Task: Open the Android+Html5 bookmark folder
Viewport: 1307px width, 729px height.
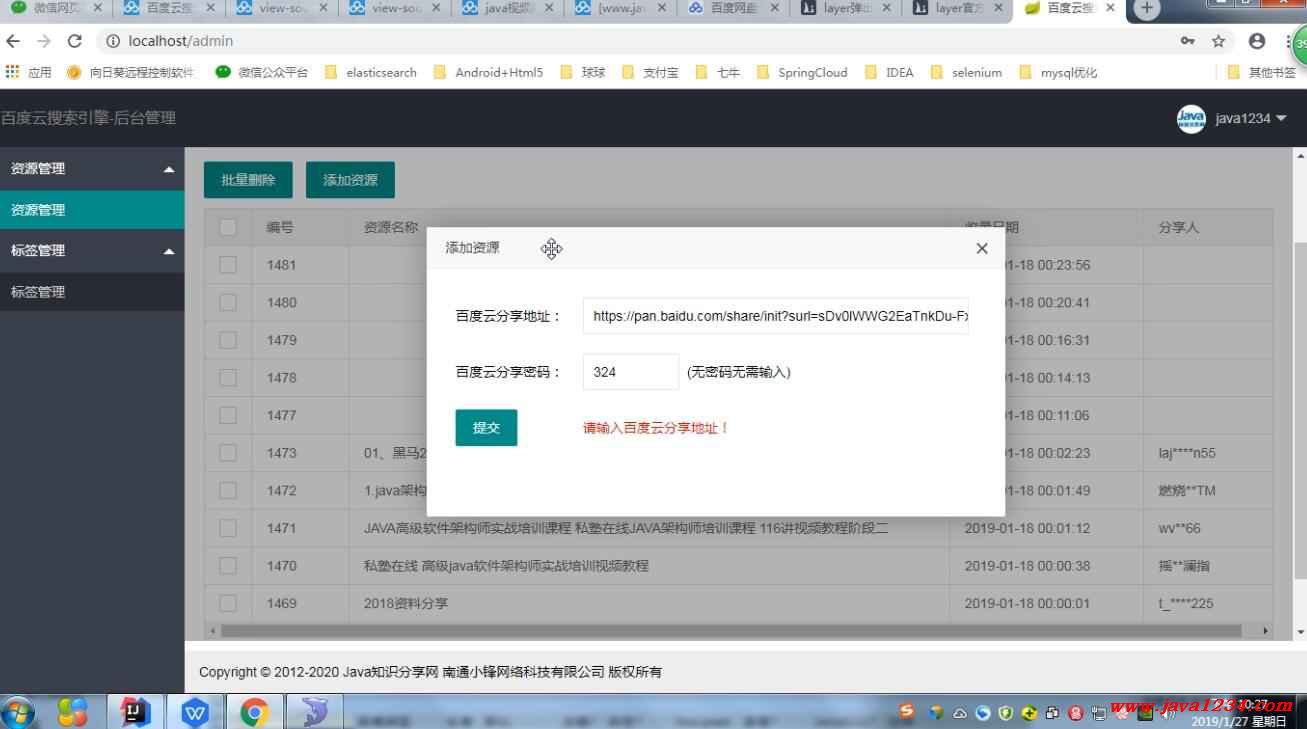Action: click(x=488, y=72)
